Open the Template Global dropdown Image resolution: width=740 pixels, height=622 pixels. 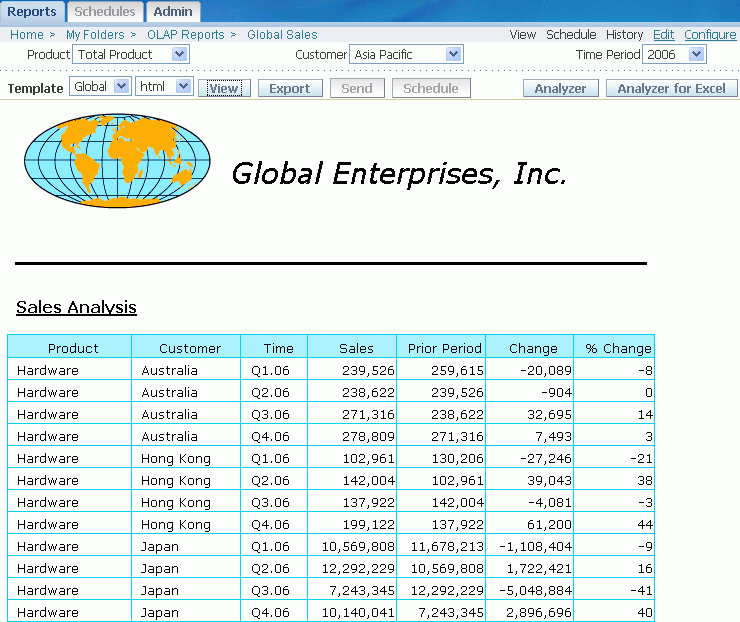pyautogui.click(x=100, y=86)
